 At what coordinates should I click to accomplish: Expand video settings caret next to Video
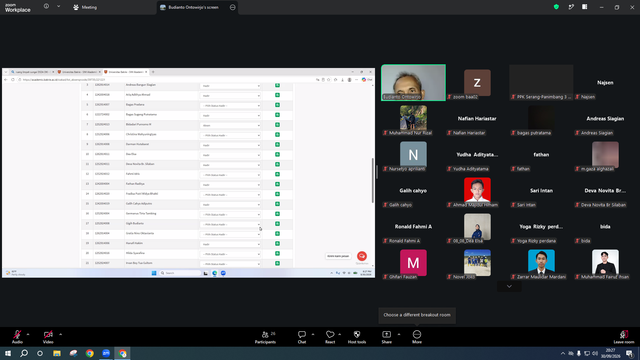(x=60, y=334)
